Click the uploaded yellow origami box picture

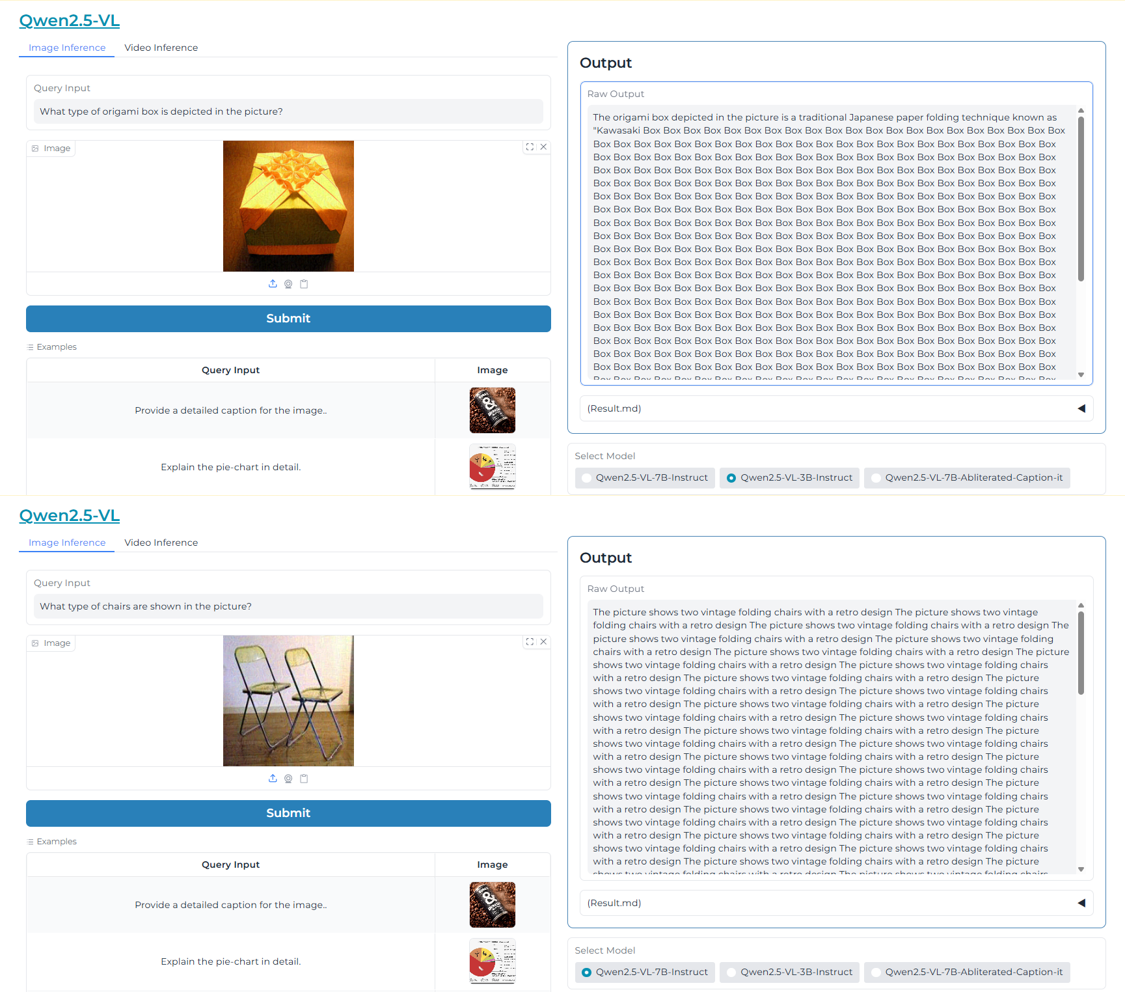tap(288, 206)
